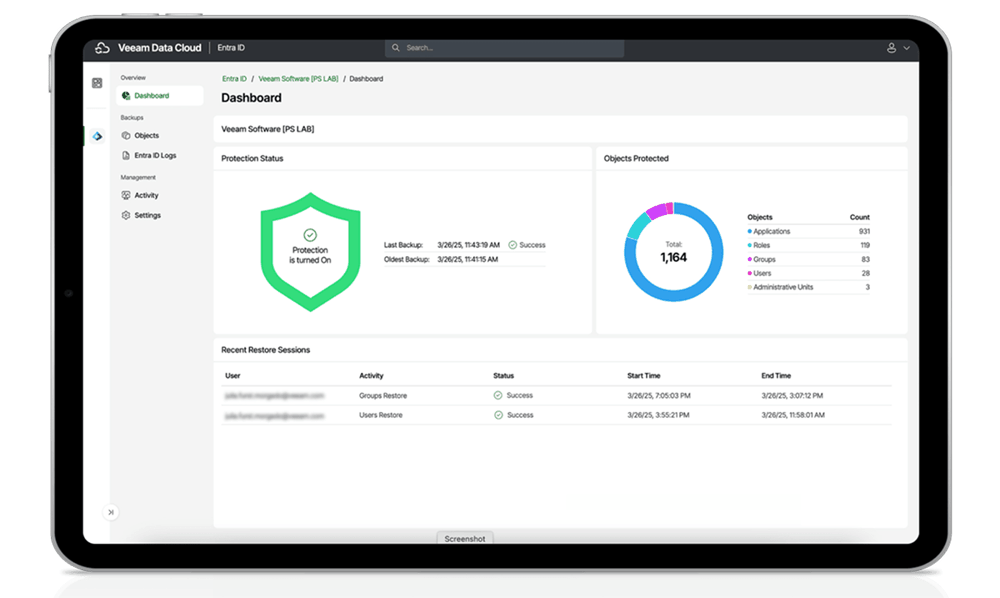The width and height of the screenshot is (1000, 598).
Task: Click the Groups count 83
Action: coord(865,259)
